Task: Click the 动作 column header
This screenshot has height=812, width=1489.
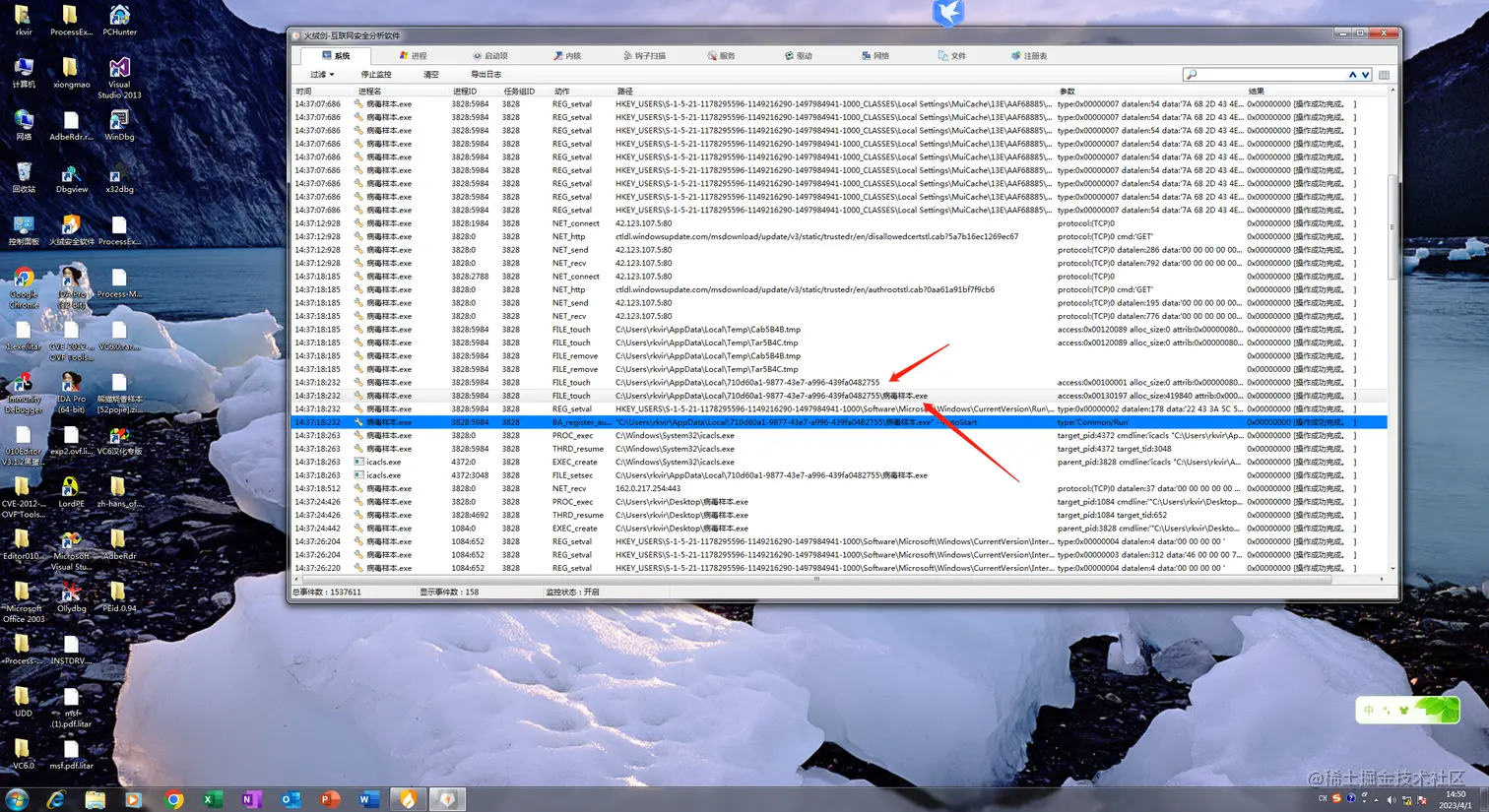Action: coord(581,92)
